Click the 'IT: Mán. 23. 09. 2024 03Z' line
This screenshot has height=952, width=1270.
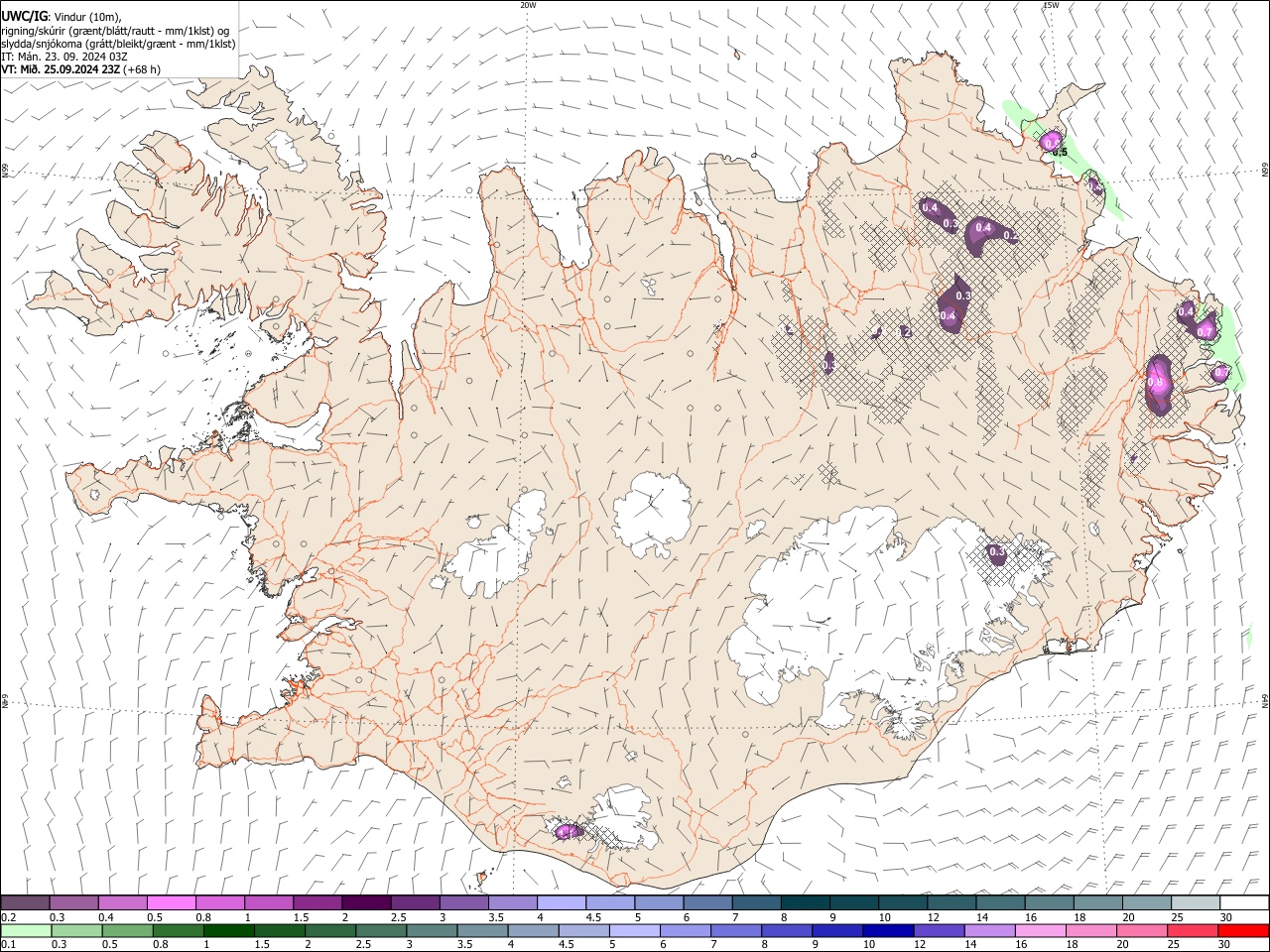click(63, 57)
